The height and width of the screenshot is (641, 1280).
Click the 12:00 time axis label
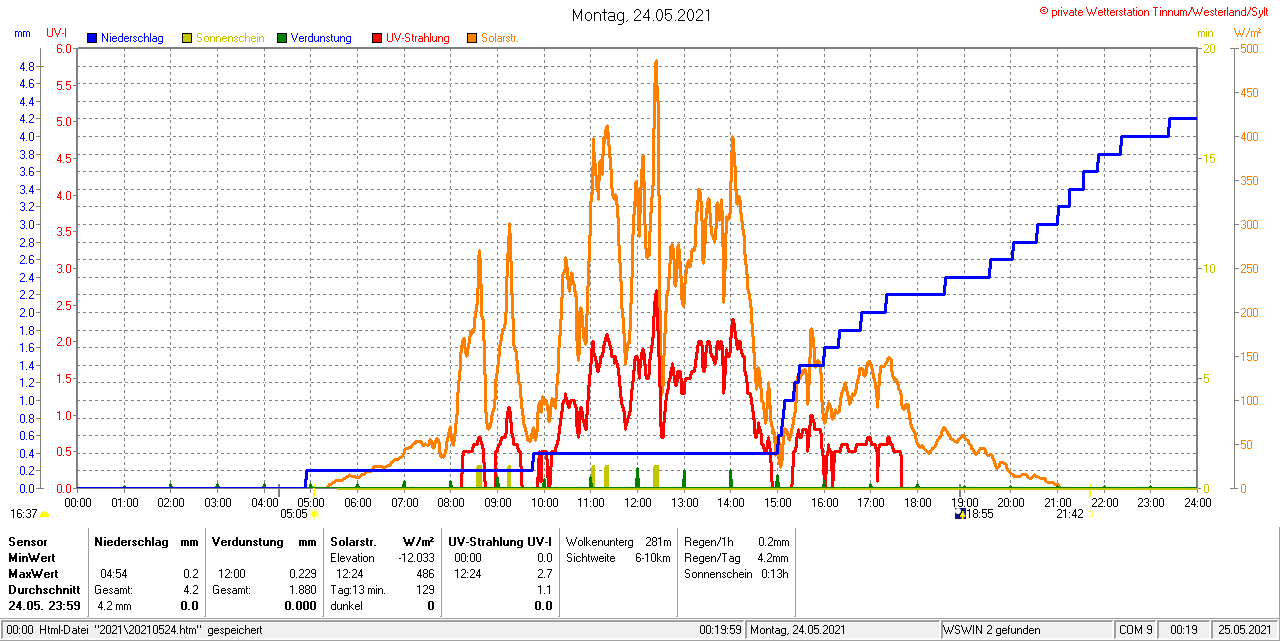[638, 501]
